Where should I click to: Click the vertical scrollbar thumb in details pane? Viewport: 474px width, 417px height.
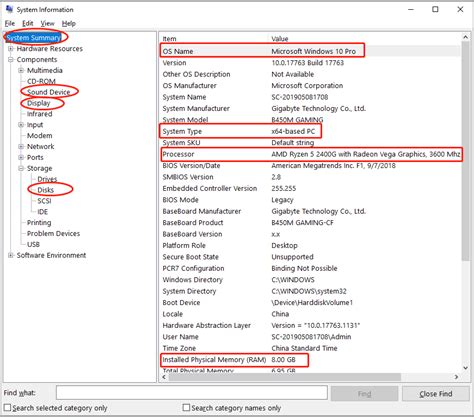pos(465,151)
